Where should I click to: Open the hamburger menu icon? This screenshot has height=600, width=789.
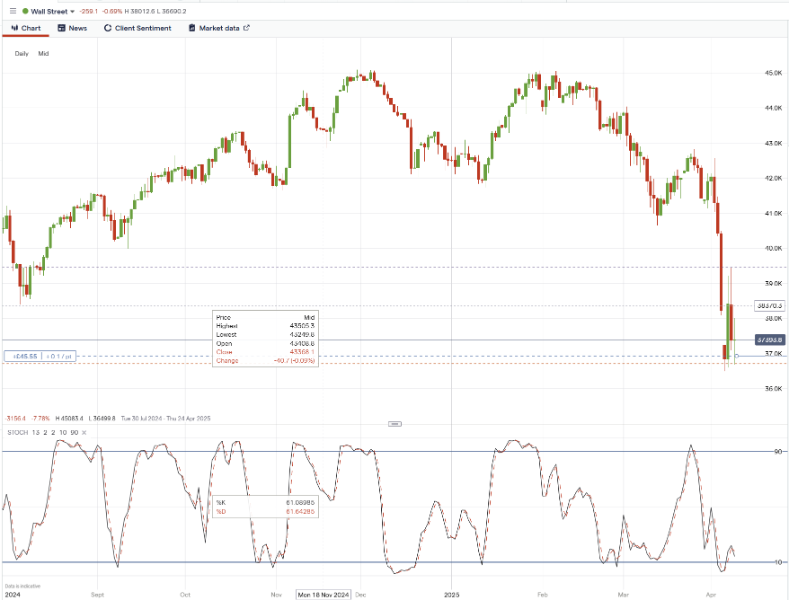click(12, 11)
